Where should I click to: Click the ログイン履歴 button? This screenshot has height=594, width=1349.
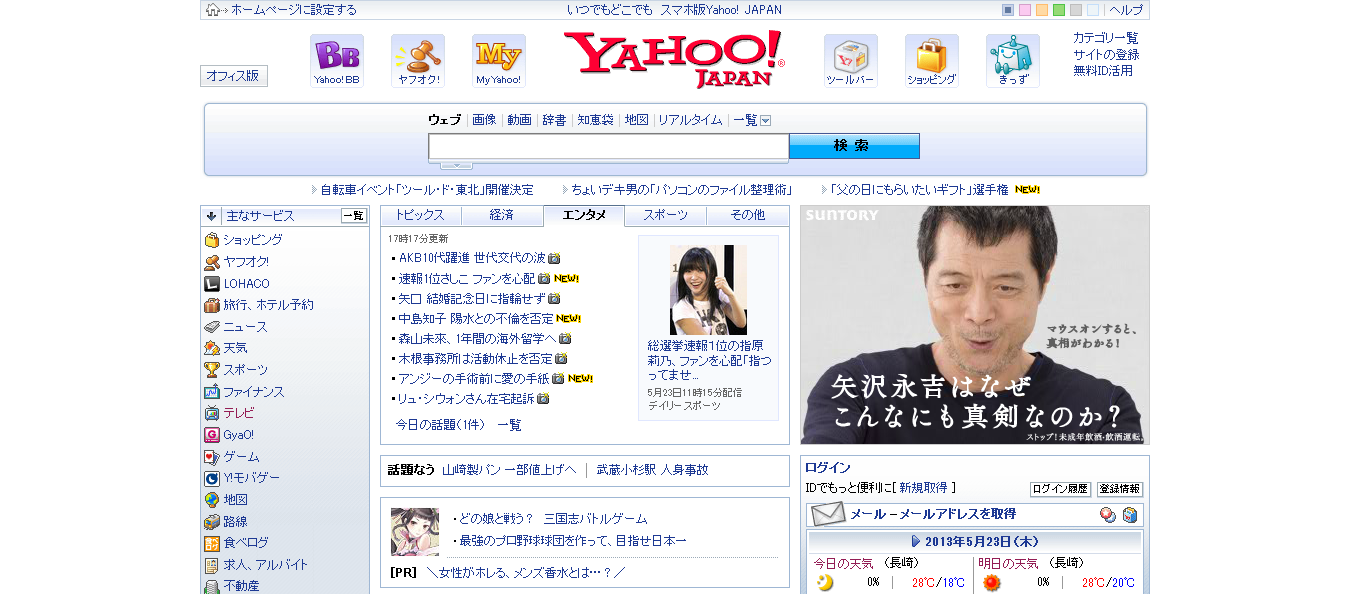[x=1060, y=489]
